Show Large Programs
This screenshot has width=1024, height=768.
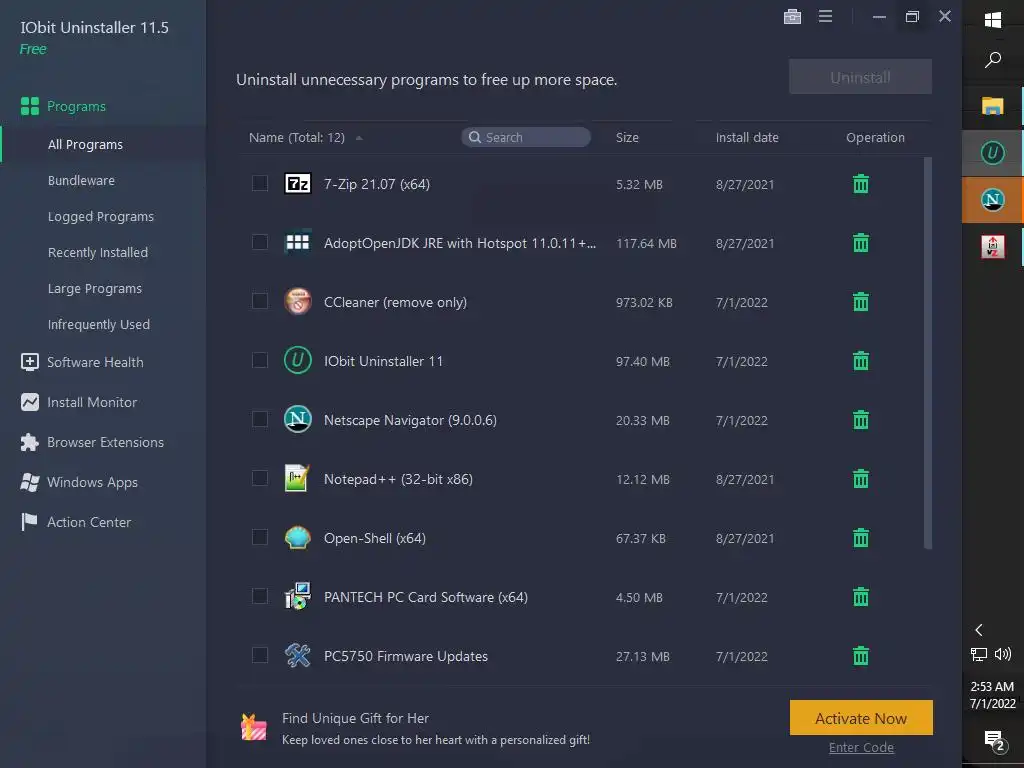pyautogui.click(x=95, y=288)
